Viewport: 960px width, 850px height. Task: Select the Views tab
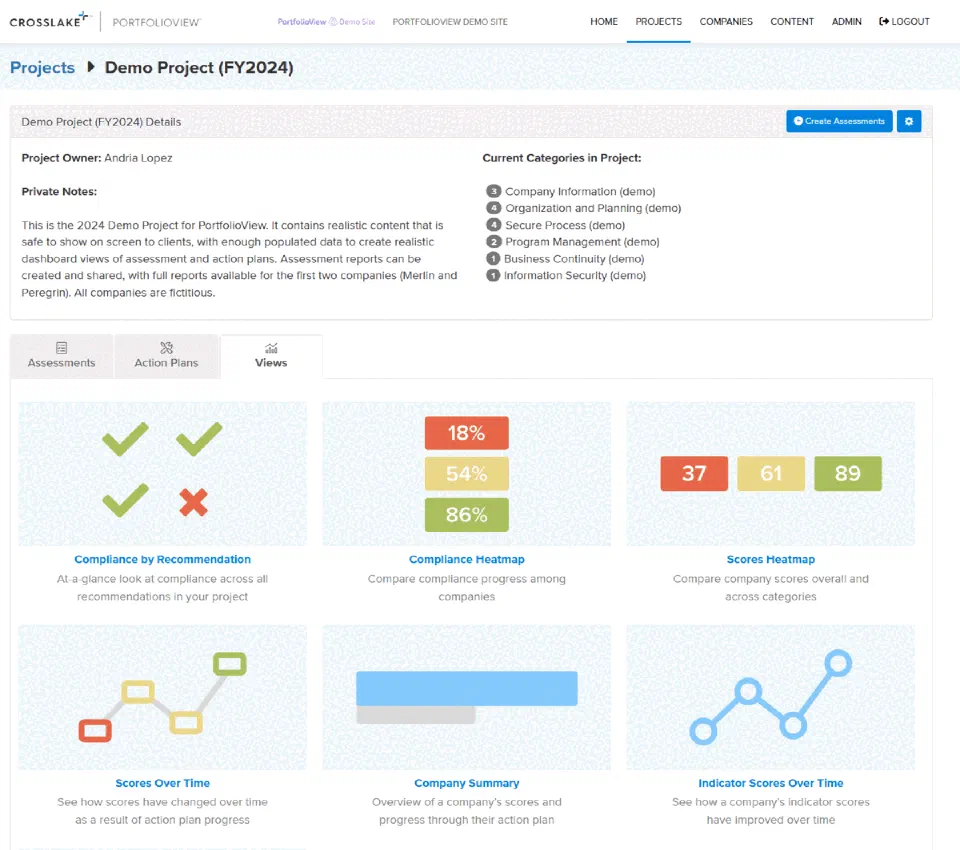pyautogui.click(x=271, y=356)
